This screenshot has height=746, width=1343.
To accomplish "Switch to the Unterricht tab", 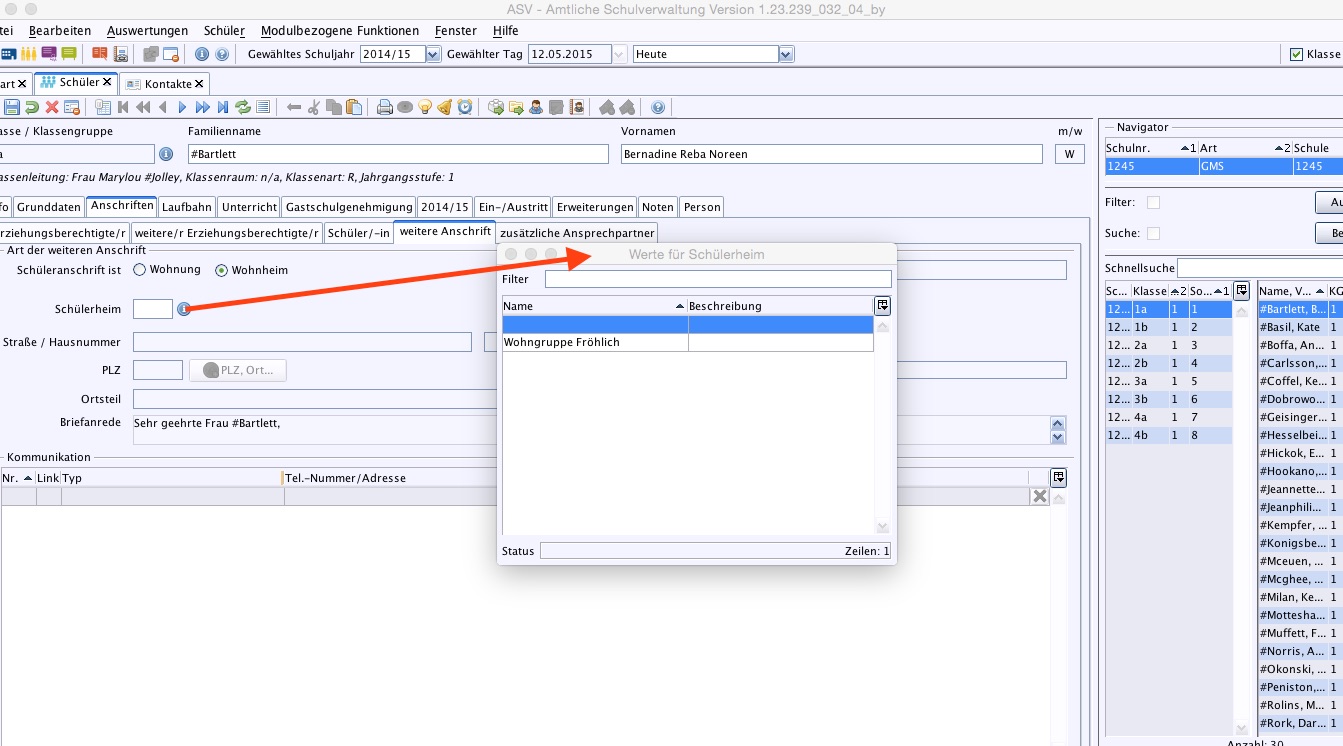I will (249, 207).
